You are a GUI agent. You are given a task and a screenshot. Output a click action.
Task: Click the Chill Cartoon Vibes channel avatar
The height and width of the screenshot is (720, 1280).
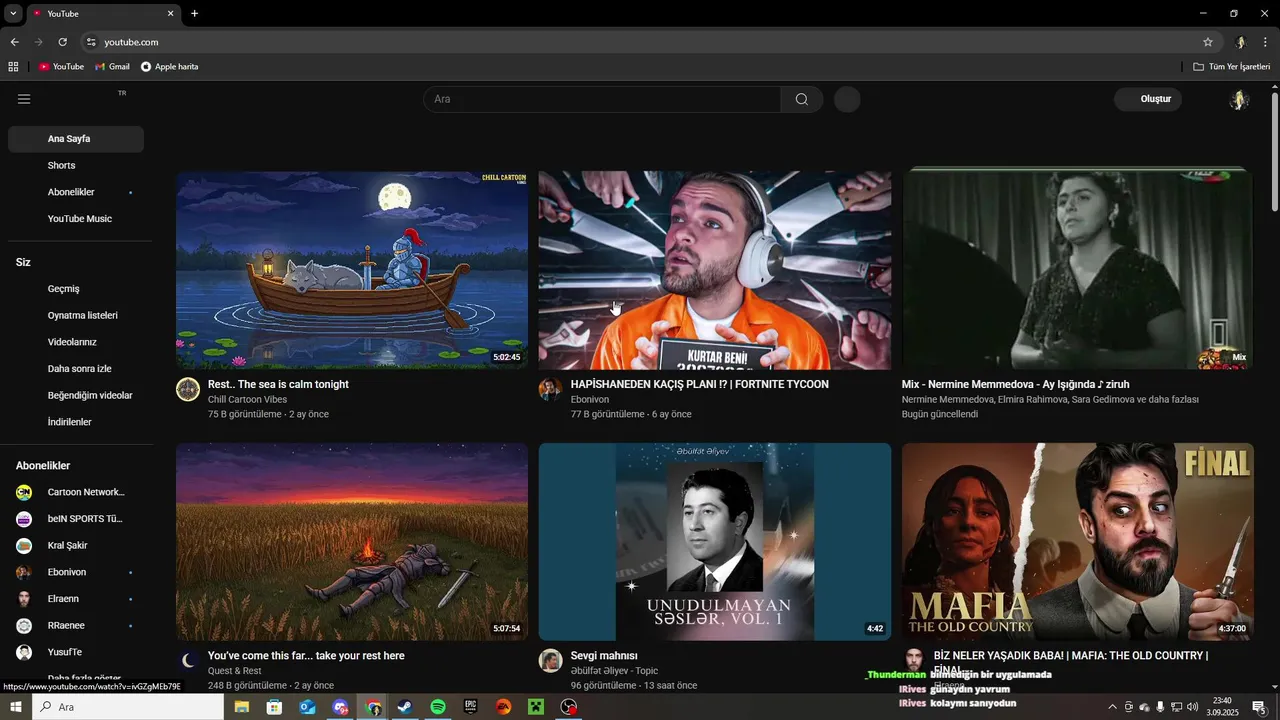click(188, 390)
